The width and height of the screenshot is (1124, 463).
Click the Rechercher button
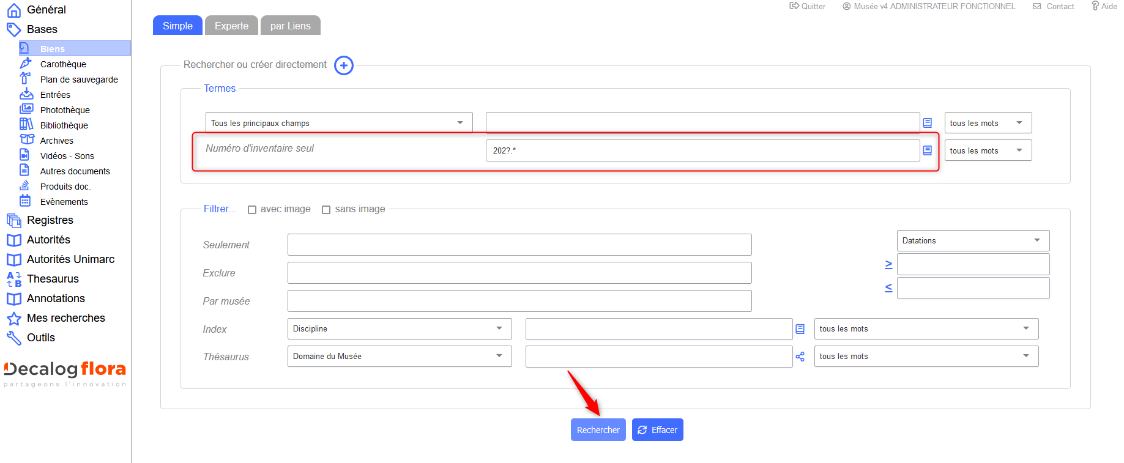[x=598, y=430]
